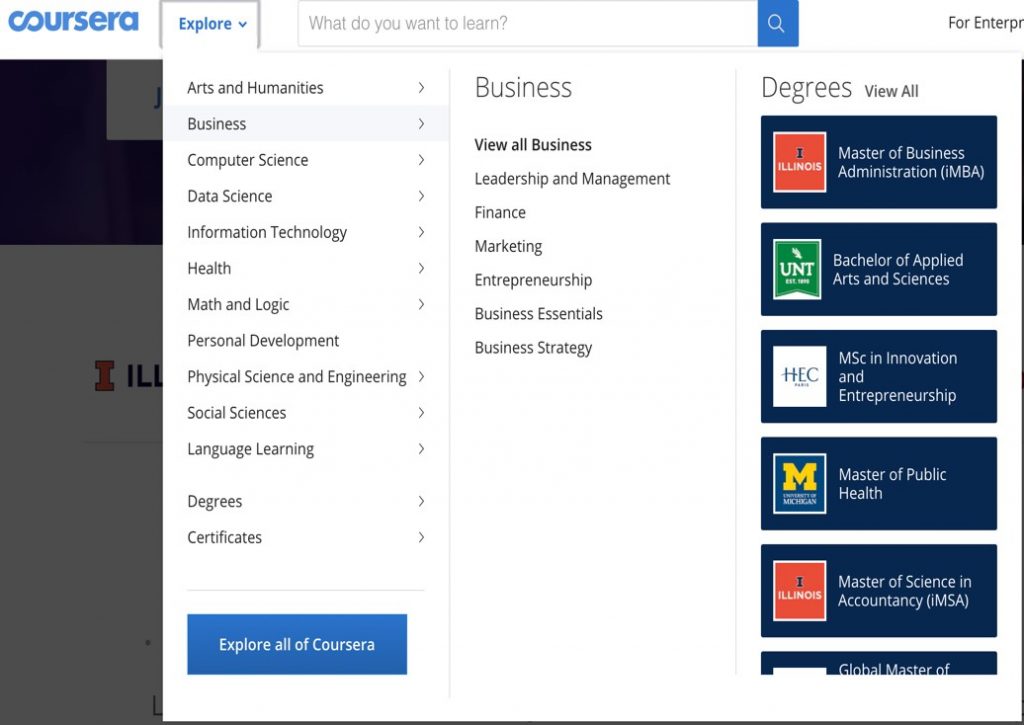Select the Health category label
Screen dimensions: 1024x725
[x=209, y=268]
